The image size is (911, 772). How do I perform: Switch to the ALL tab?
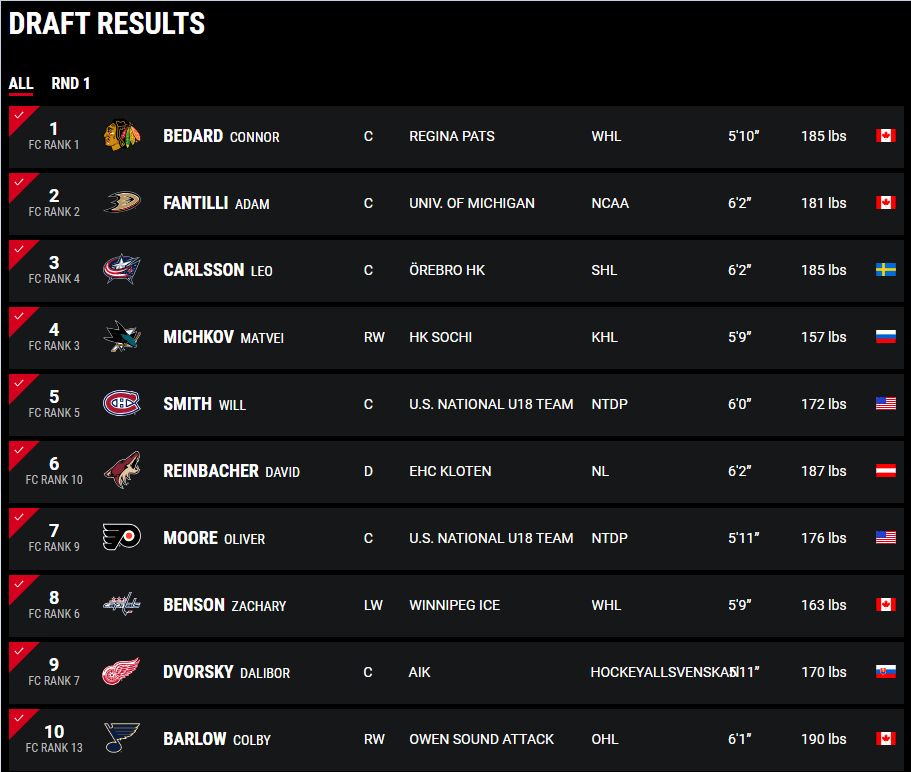pyautogui.click(x=21, y=84)
